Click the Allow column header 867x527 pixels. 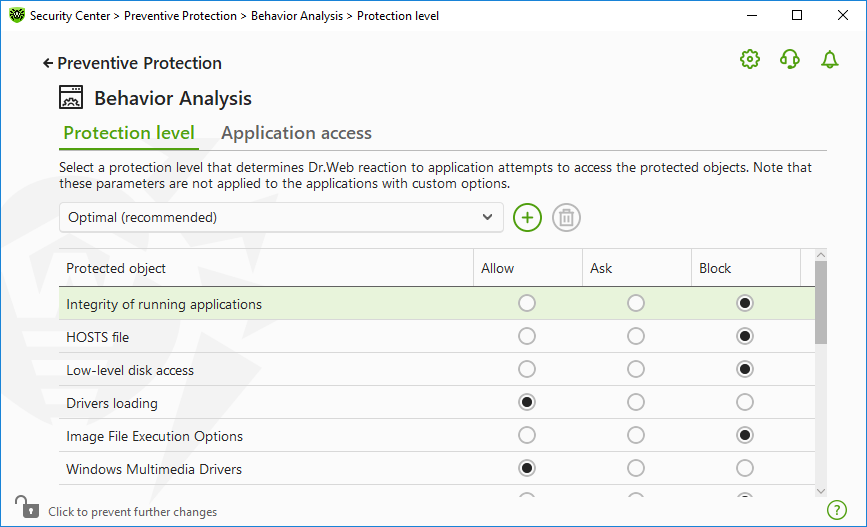(527, 268)
